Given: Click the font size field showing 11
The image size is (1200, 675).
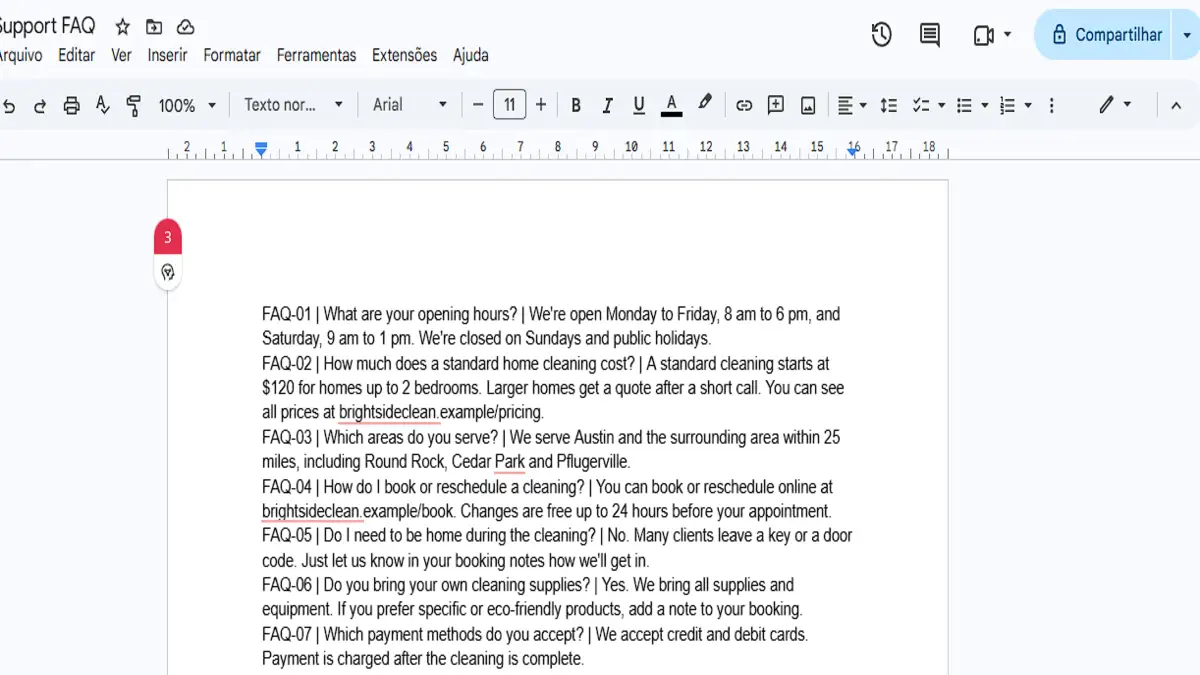Looking at the screenshot, I should pos(510,105).
